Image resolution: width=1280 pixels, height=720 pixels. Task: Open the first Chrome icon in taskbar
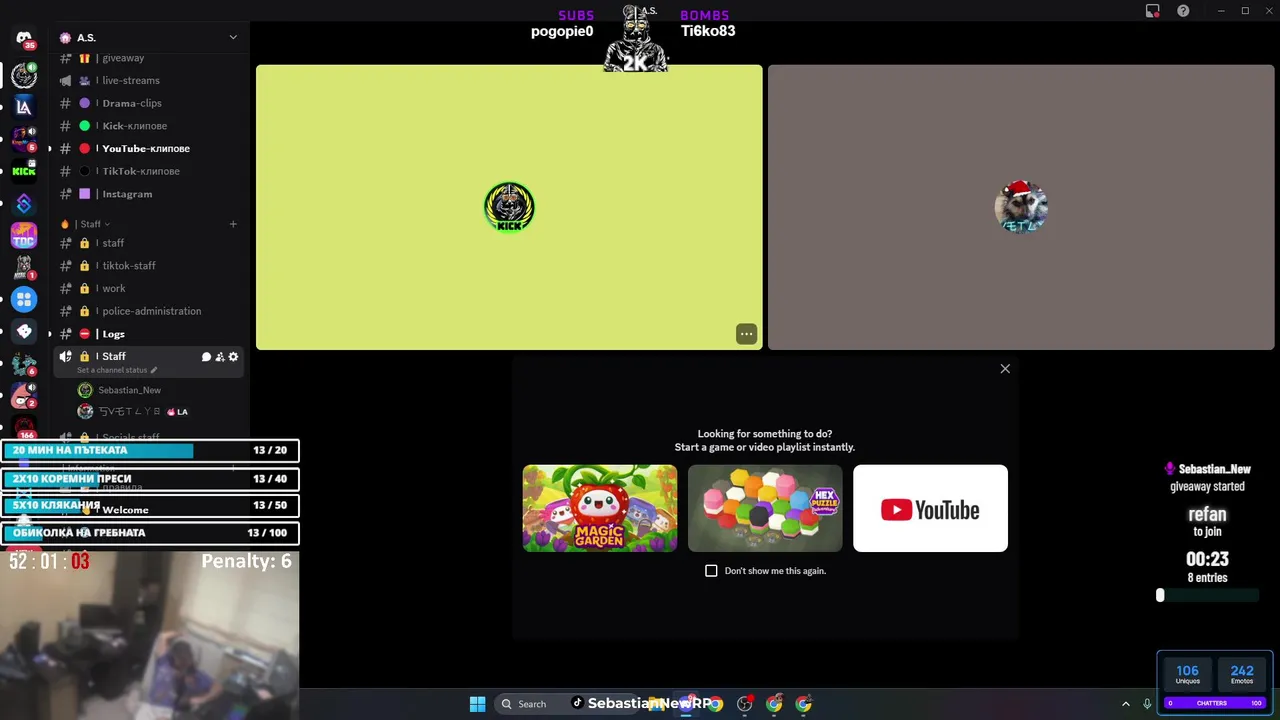[x=715, y=704]
